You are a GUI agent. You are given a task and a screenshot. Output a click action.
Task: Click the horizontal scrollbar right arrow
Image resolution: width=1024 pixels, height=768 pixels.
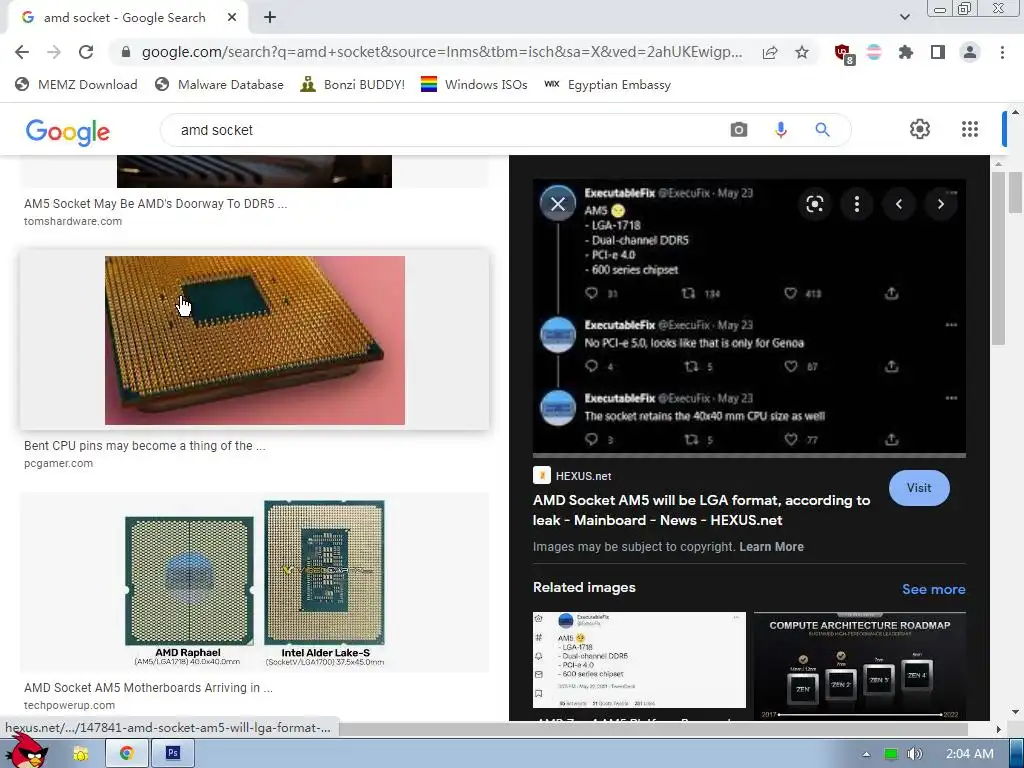[998, 728]
